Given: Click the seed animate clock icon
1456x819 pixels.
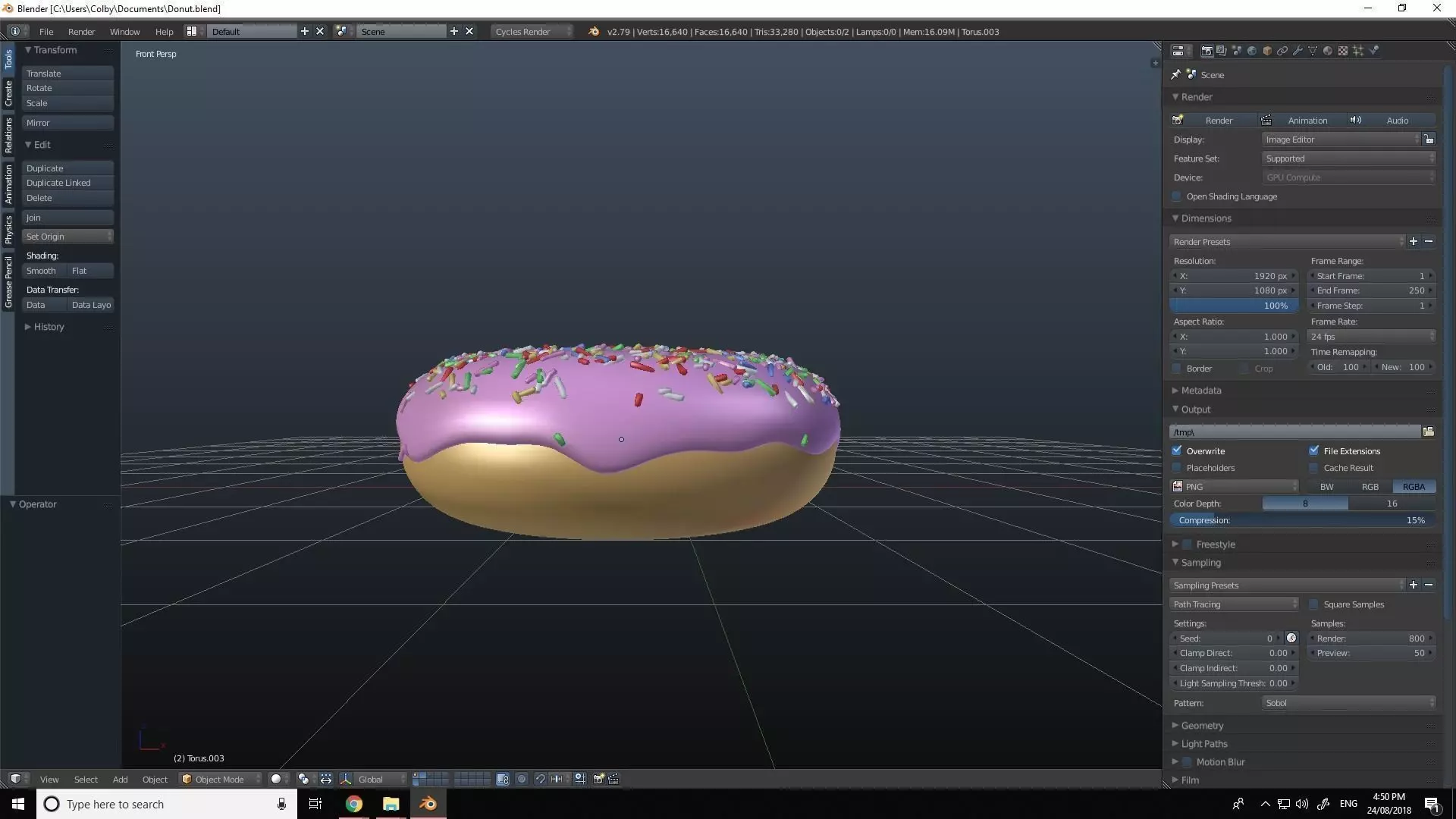Looking at the screenshot, I should (1291, 638).
